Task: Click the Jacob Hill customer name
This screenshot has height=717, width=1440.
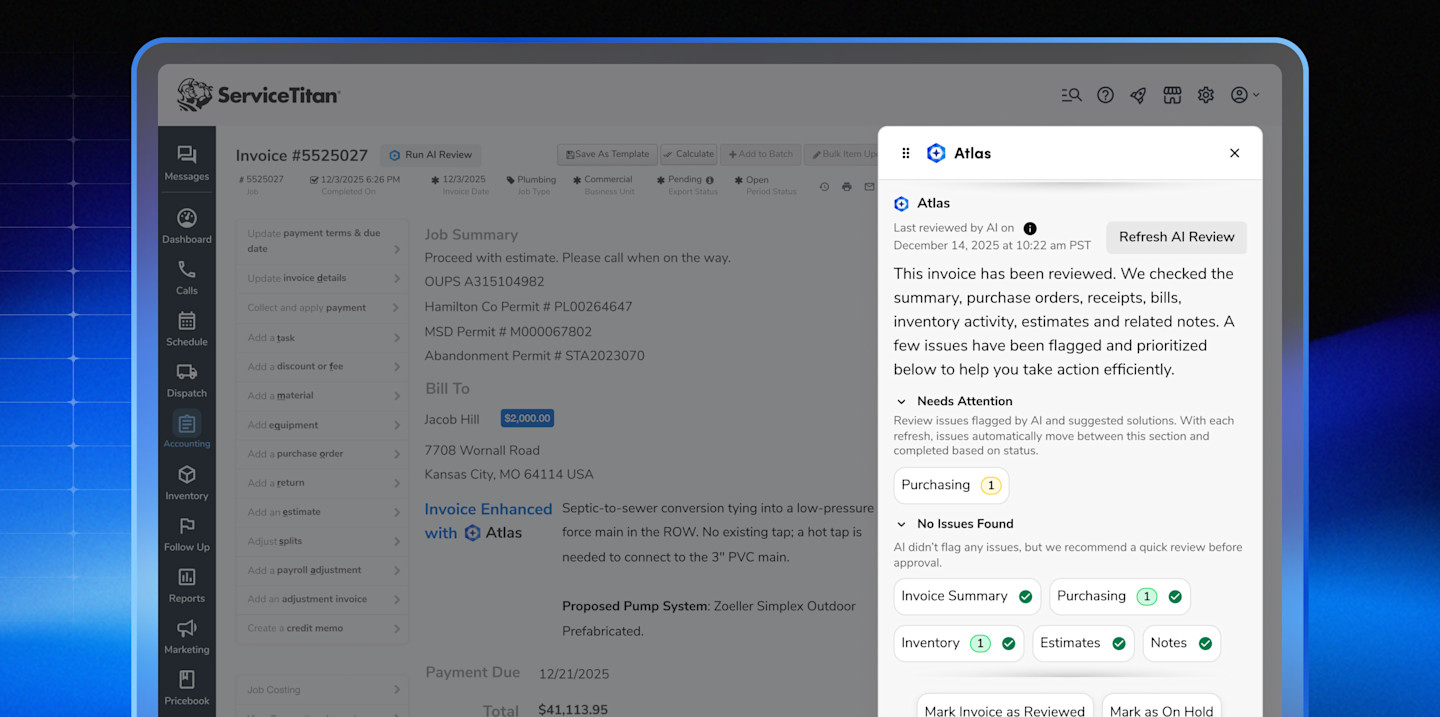Action: (x=452, y=420)
